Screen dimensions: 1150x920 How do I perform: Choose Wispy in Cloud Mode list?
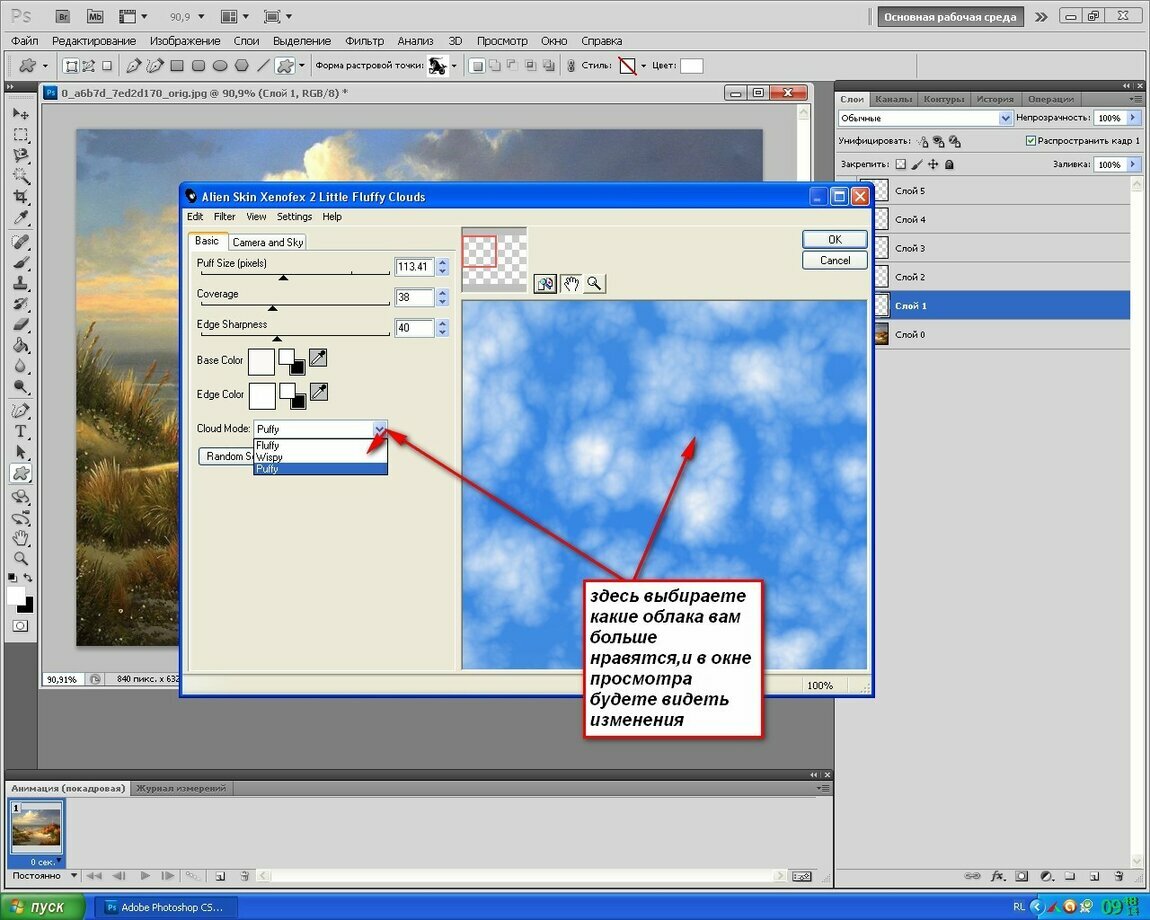pos(320,457)
